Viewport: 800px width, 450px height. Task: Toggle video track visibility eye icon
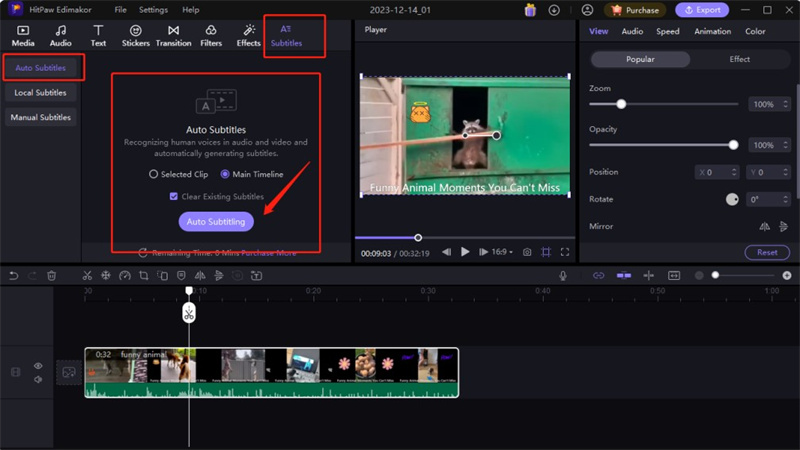pos(38,366)
